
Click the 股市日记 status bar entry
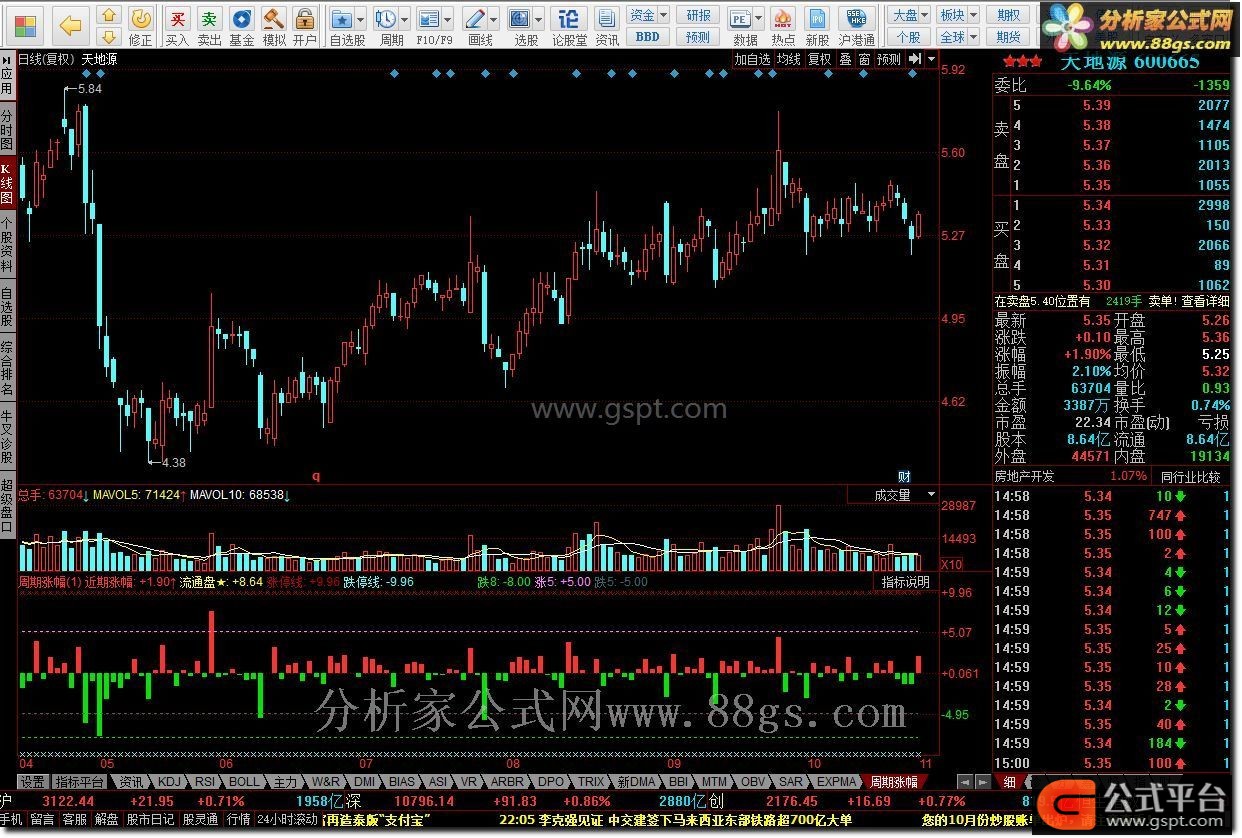point(149,819)
